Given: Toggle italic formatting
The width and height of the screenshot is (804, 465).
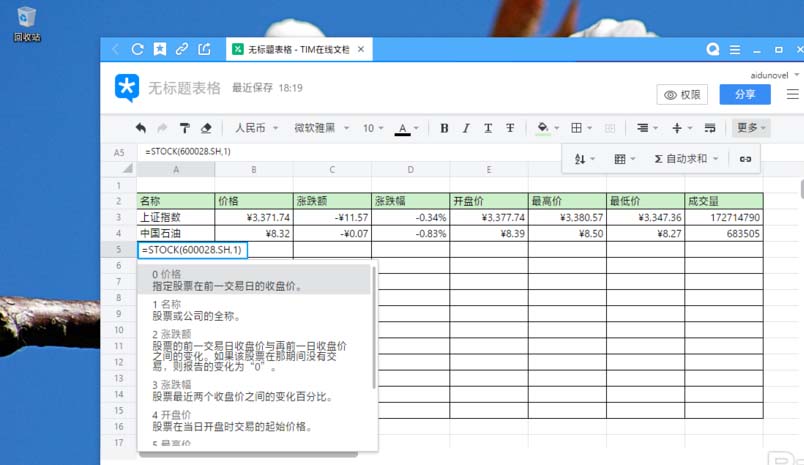Looking at the screenshot, I should click(x=466, y=128).
